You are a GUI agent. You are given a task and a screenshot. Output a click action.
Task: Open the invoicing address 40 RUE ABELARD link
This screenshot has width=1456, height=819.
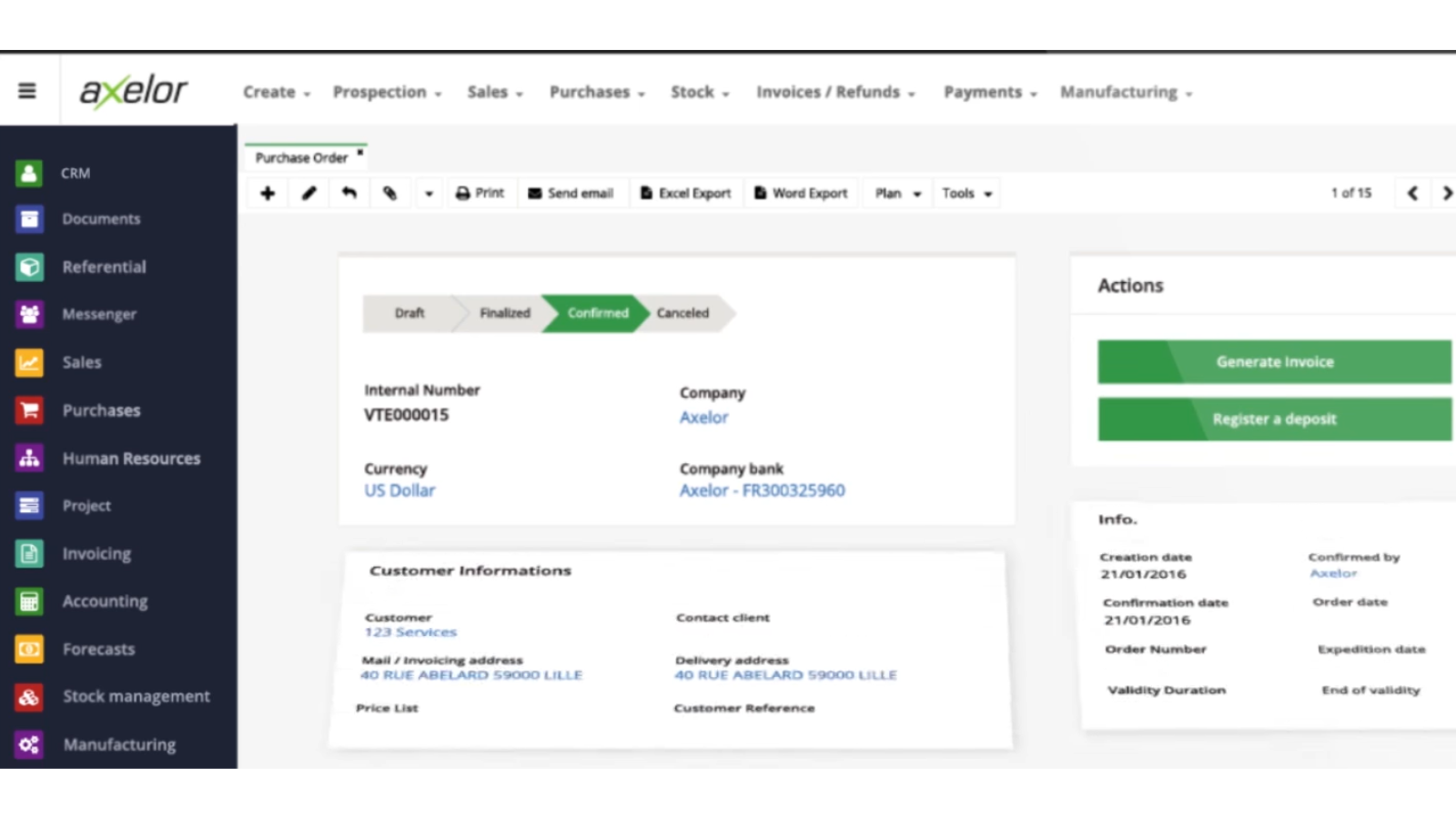point(471,675)
